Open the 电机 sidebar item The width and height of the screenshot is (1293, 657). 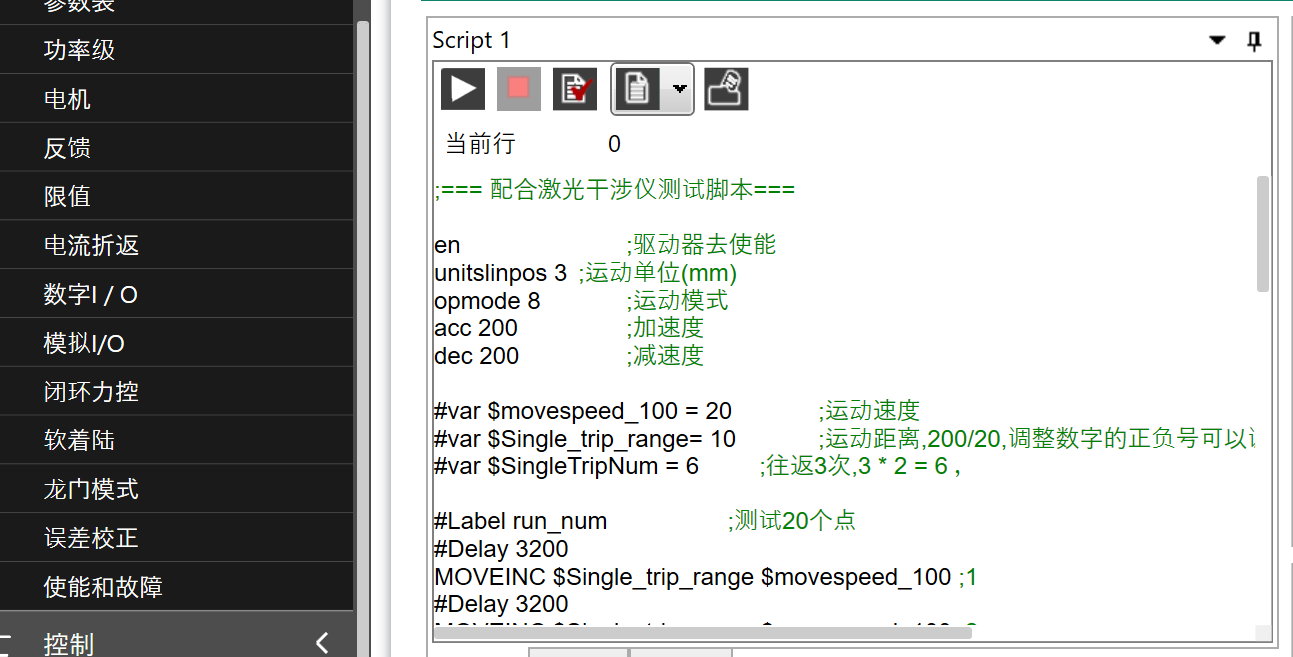coord(68,99)
